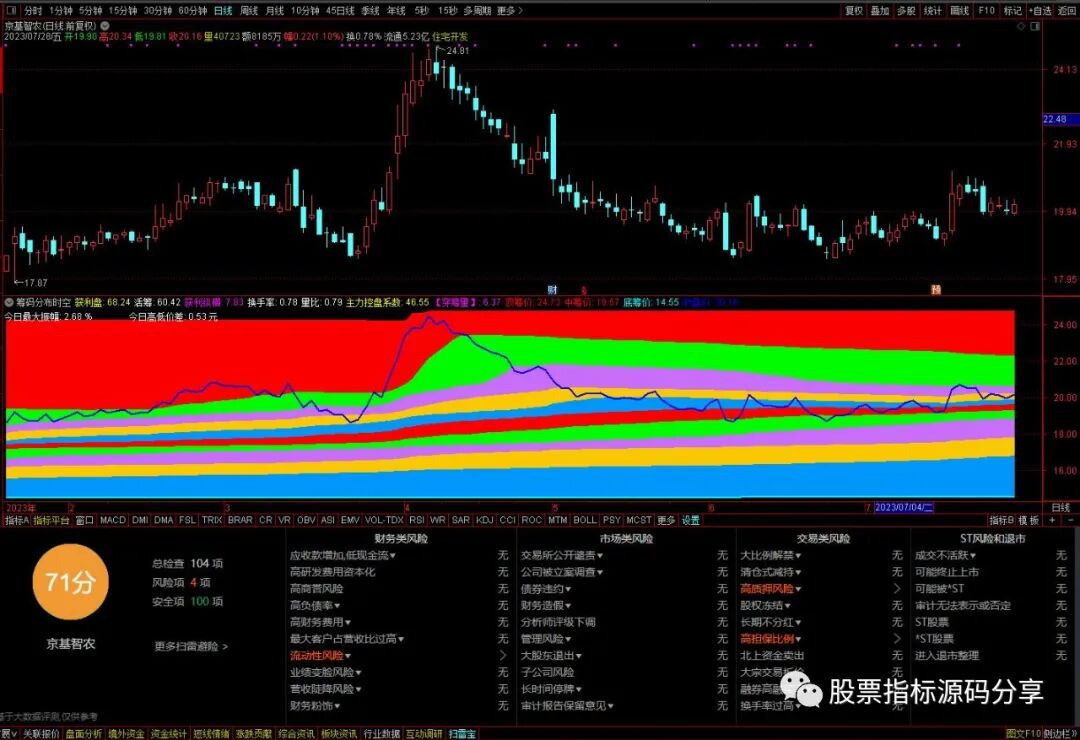Click the 返回 back button

[1067, 10]
